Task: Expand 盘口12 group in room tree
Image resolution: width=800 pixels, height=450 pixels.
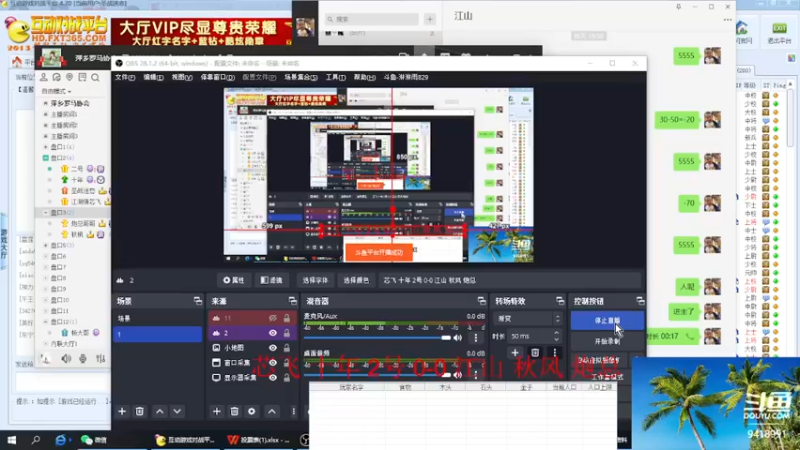Action: (45, 322)
